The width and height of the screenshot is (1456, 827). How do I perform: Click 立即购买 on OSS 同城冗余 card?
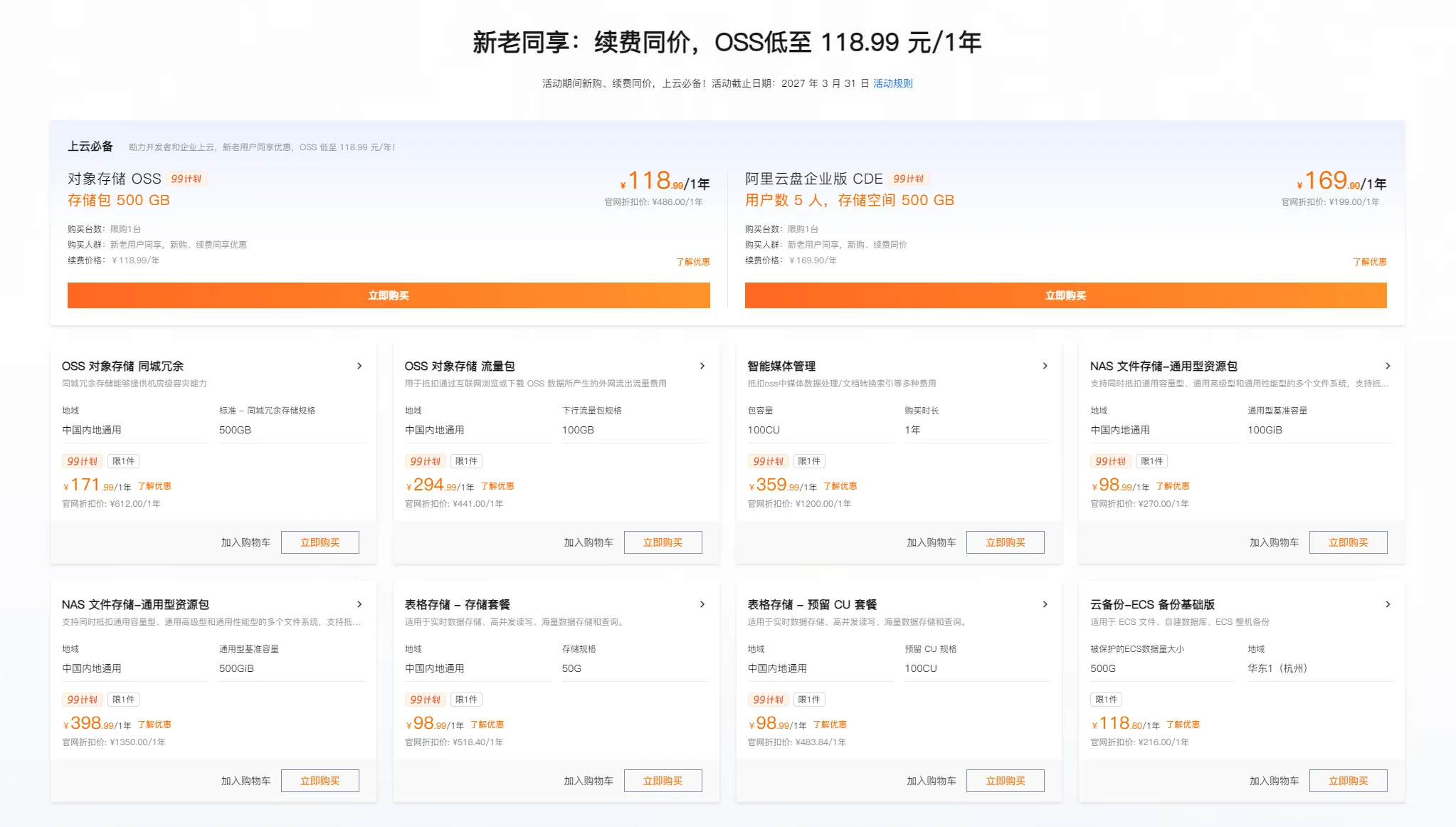pos(320,542)
